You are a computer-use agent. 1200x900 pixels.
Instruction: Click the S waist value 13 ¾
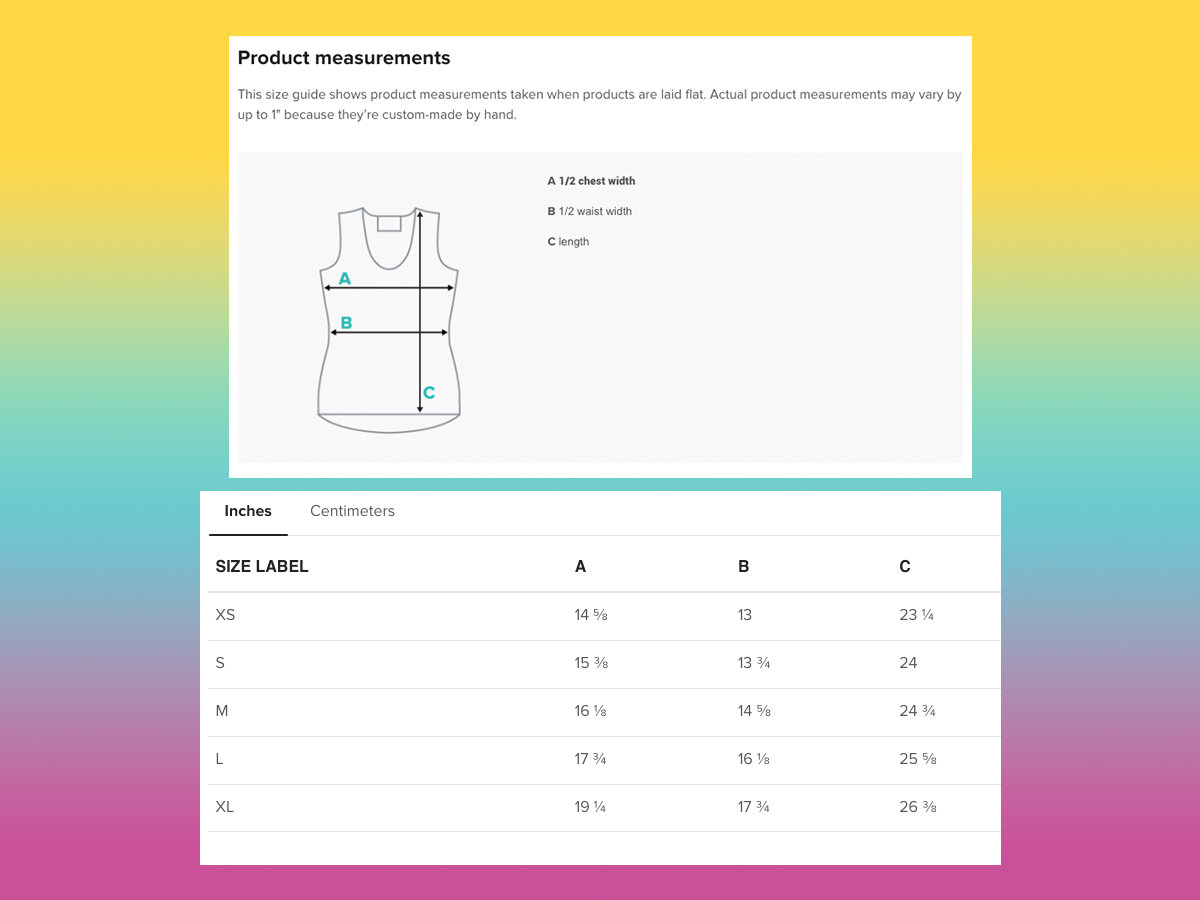[x=754, y=663]
